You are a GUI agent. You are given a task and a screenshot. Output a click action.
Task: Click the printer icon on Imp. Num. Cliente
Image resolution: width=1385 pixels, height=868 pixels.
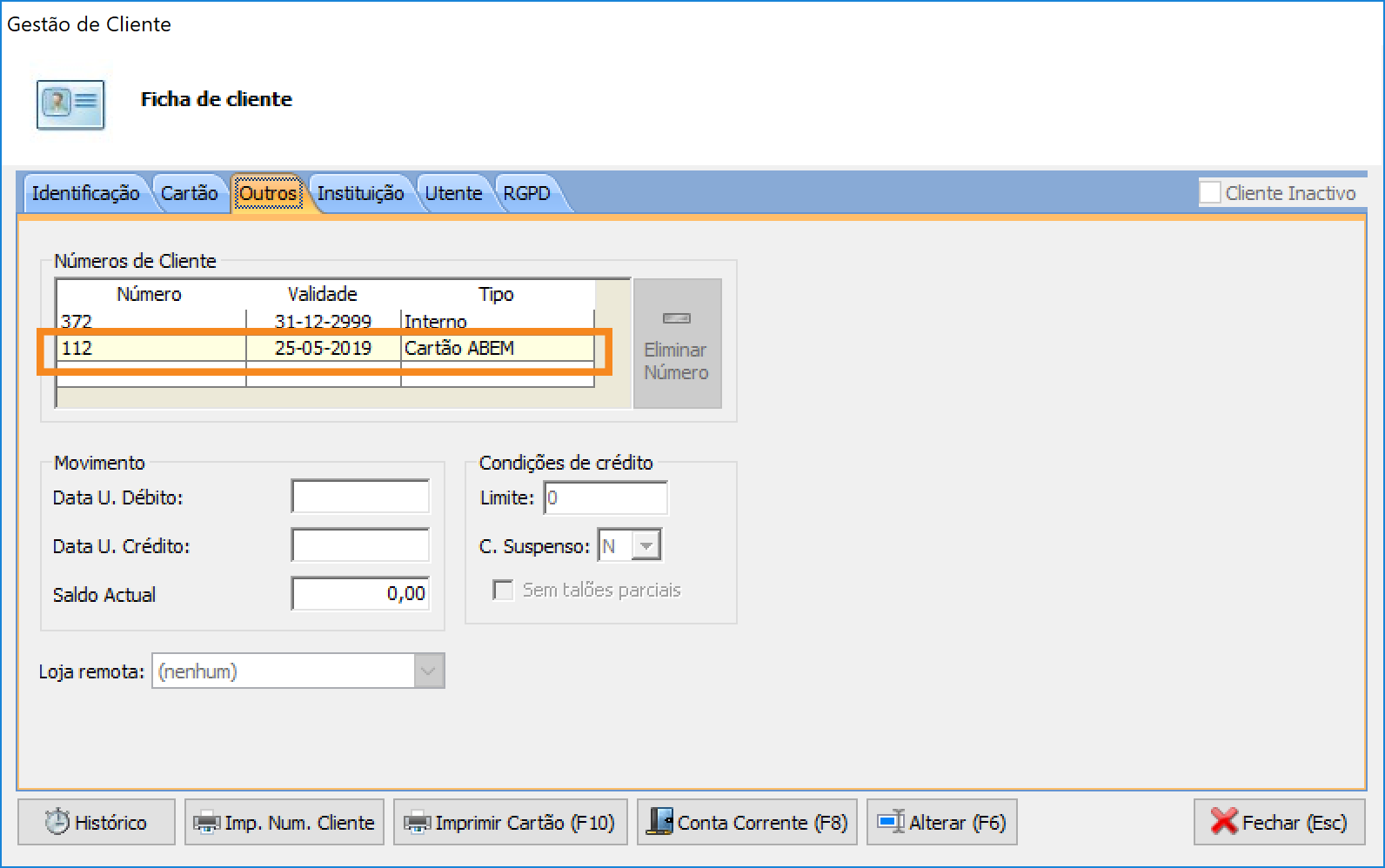click(206, 822)
